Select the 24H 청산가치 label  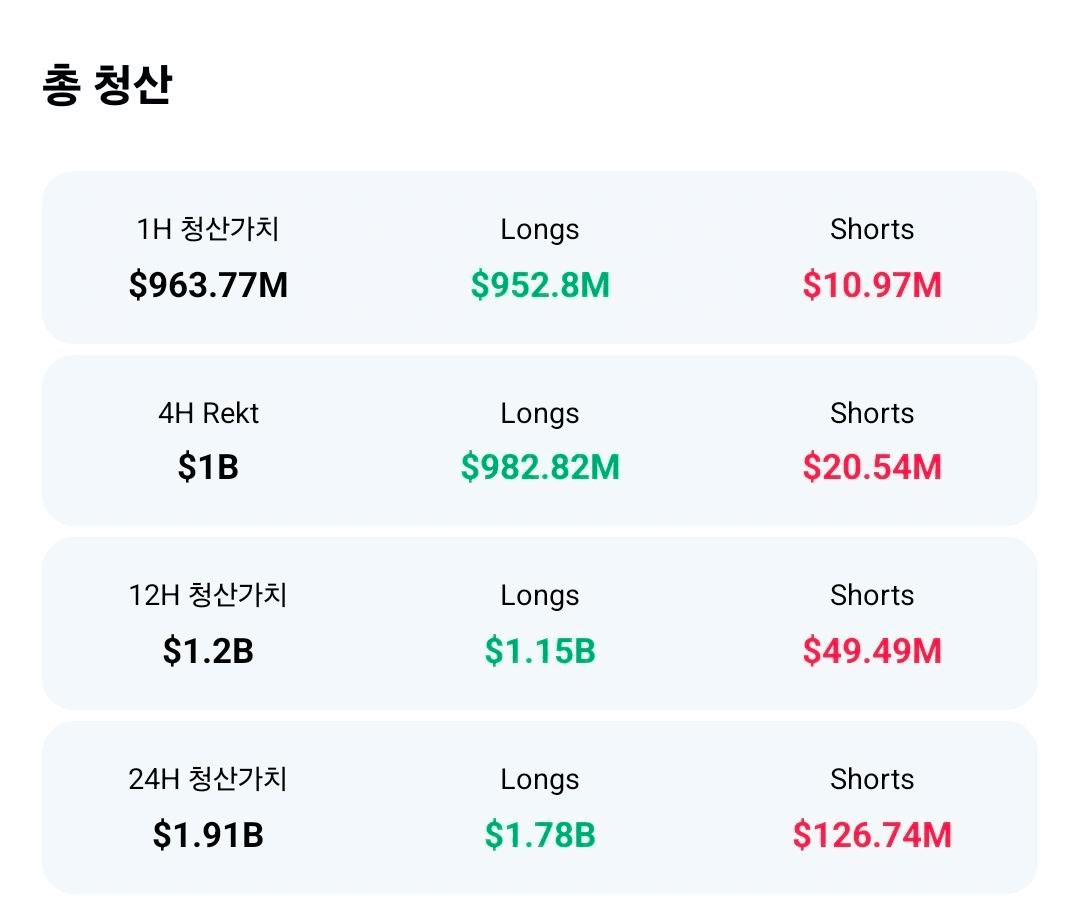coord(208,780)
